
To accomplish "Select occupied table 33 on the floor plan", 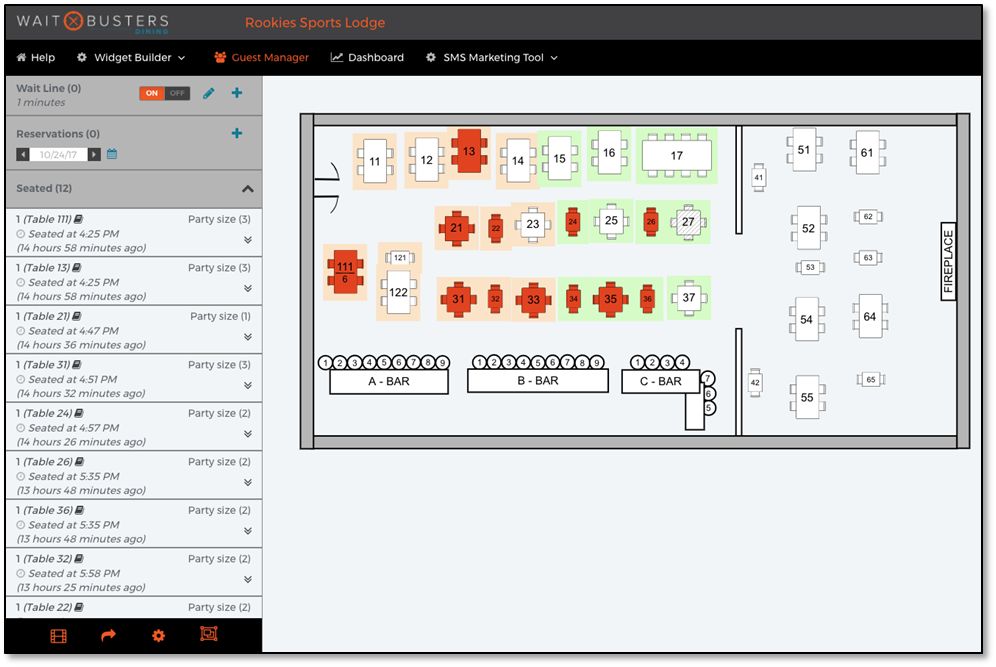I will pyautogui.click(x=533, y=299).
